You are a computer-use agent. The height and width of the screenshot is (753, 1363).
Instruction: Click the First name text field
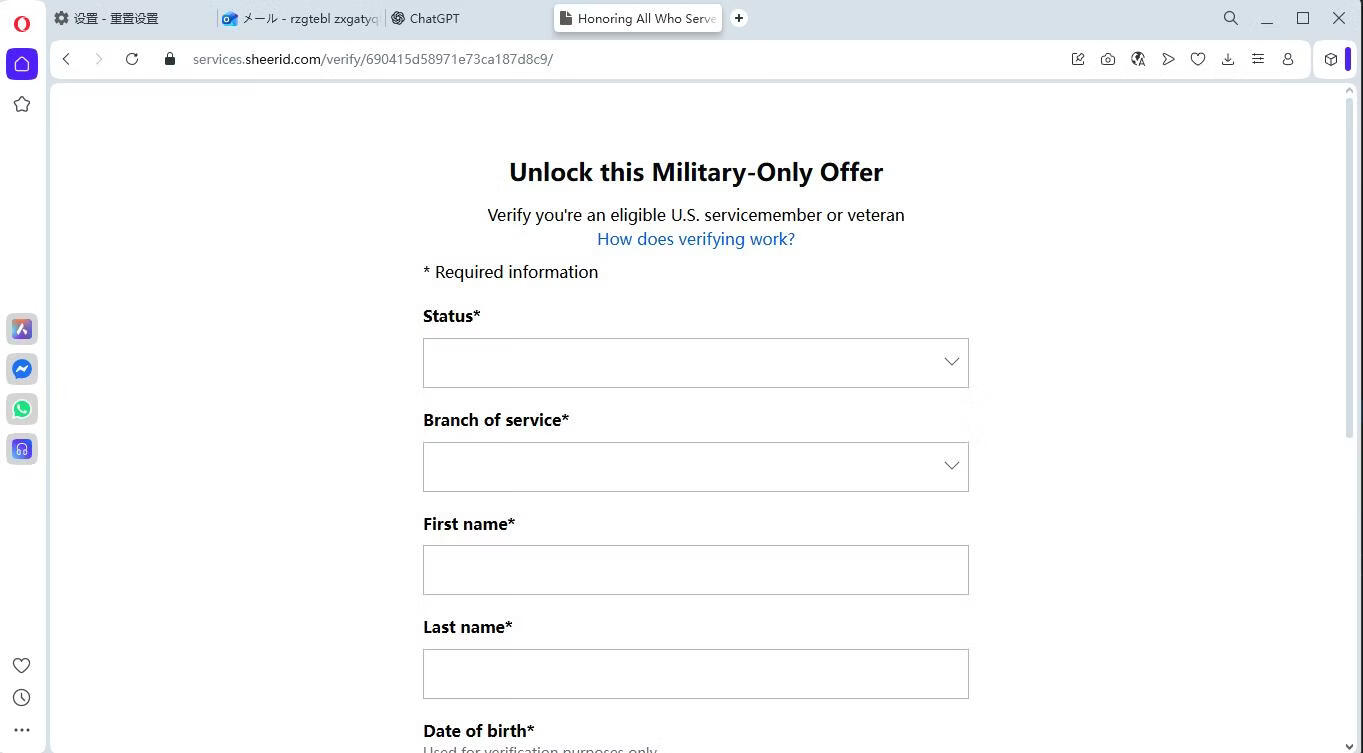pyautogui.click(x=695, y=570)
